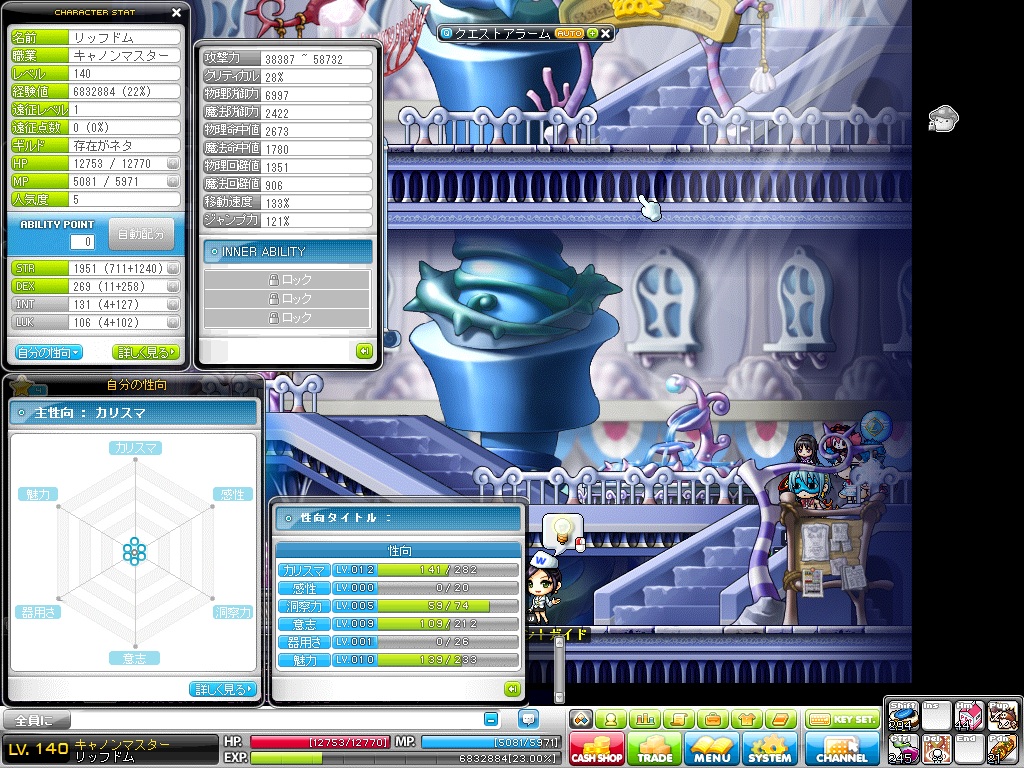Viewport: 1024px width, 768px height.
Task: Click the カリスマ label on radar chart
Action: (x=136, y=448)
